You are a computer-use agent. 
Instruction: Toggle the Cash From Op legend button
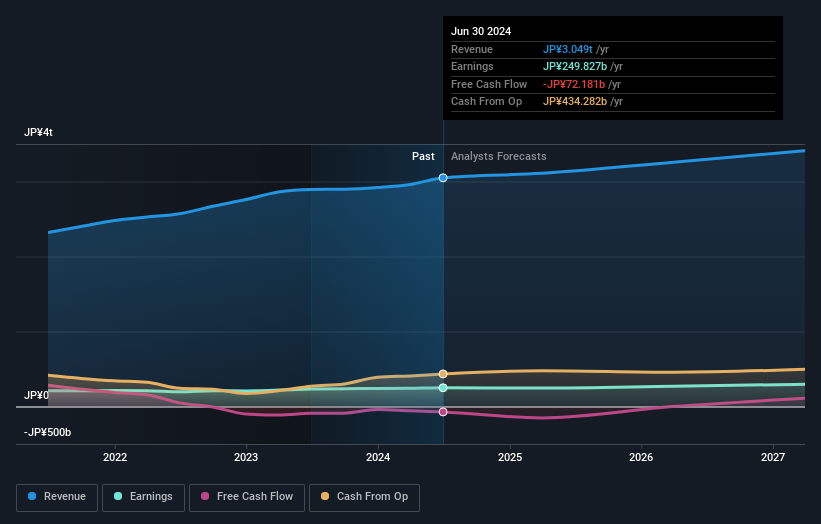364,497
